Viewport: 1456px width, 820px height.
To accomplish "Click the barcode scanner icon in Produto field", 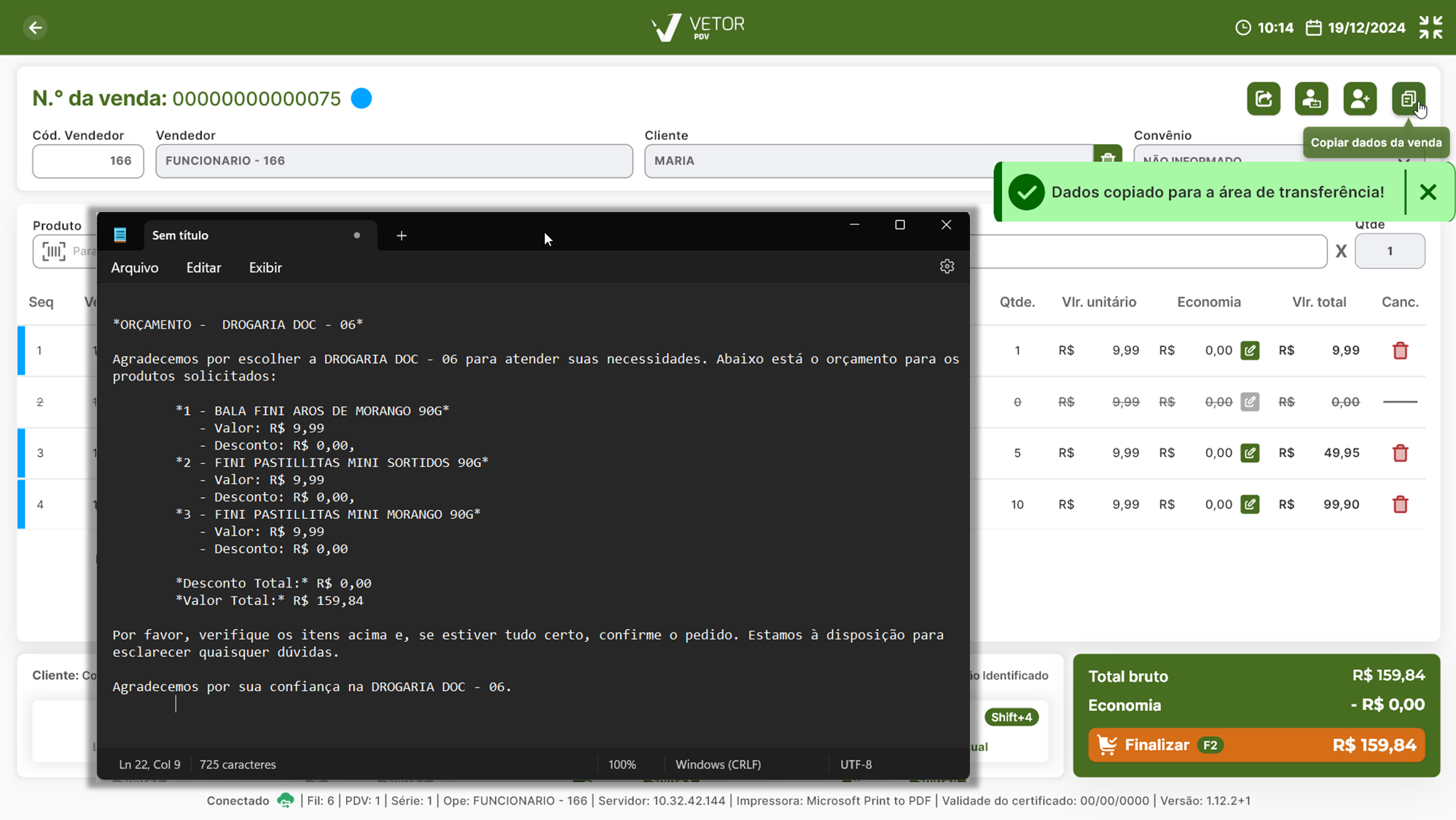I will (54, 251).
